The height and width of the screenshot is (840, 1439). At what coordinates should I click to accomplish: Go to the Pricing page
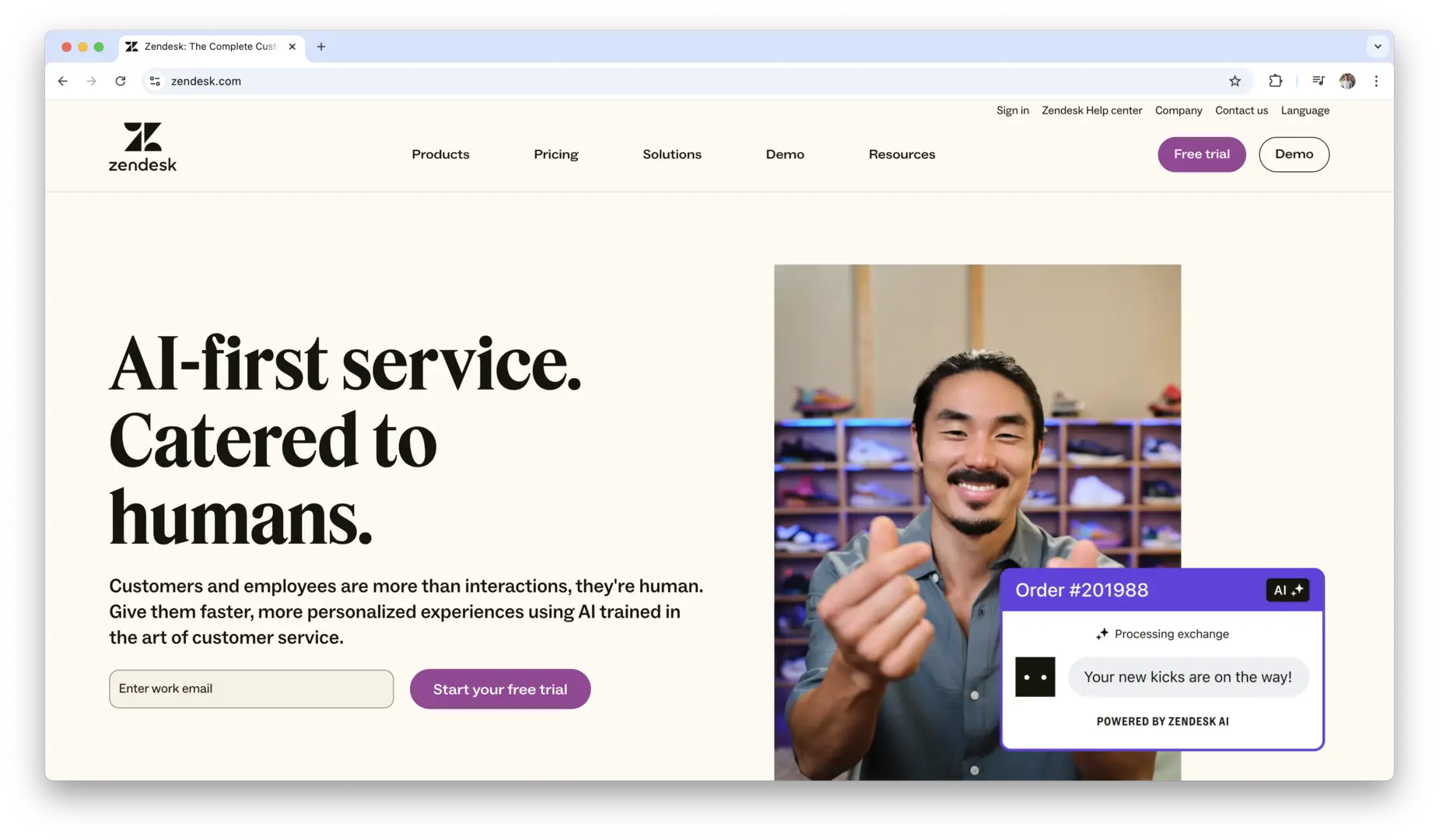[x=556, y=154]
